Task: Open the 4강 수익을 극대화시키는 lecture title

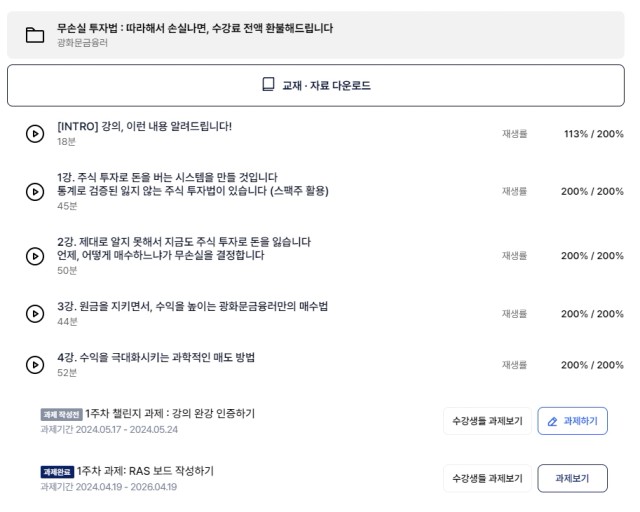Action: tap(156, 357)
